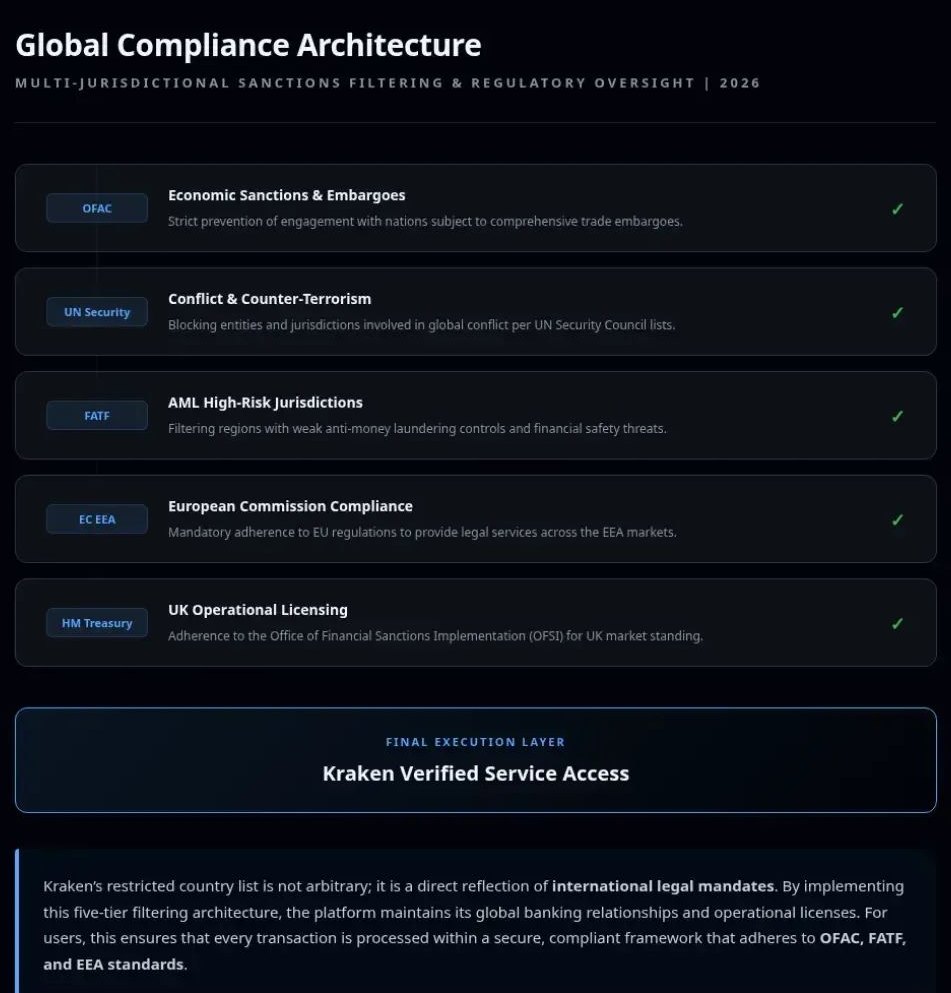Select the UK Operational Licensing title
The image size is (951, 993).
click(x=258, y=610)
